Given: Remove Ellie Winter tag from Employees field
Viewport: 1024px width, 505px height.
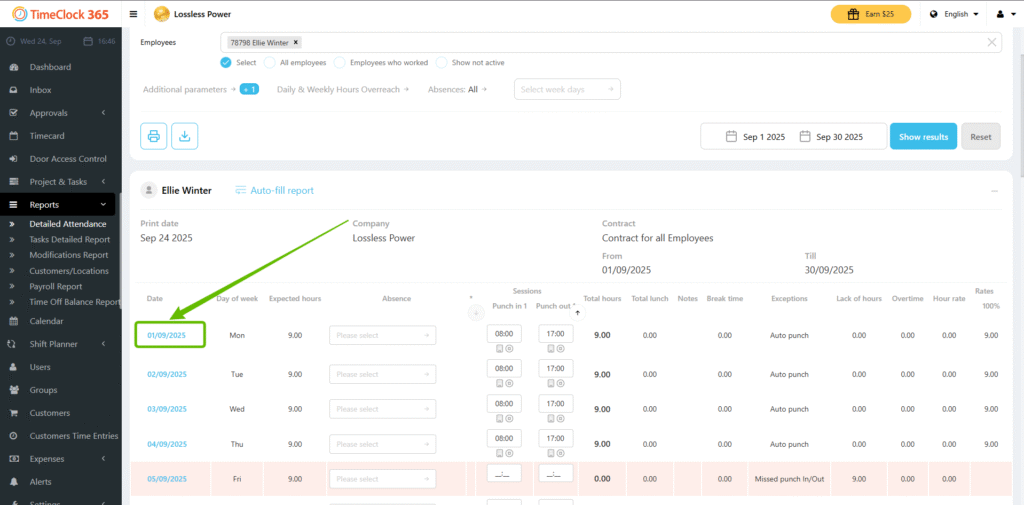Looking at the screenshot, I should 296,43.
